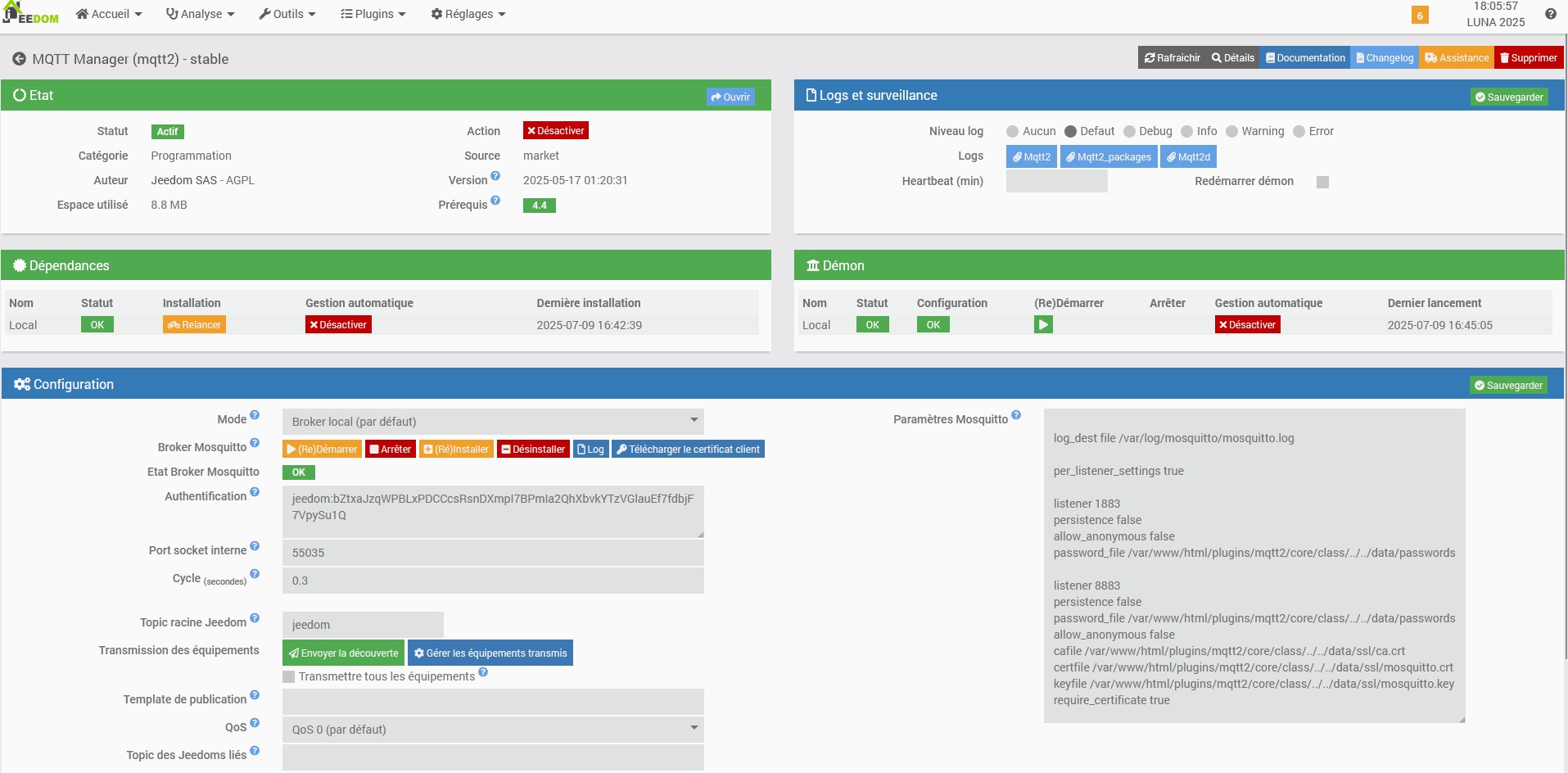Click Rafraîchir to refresh the page
The image size is (1568, 773).
point(1173,58)
